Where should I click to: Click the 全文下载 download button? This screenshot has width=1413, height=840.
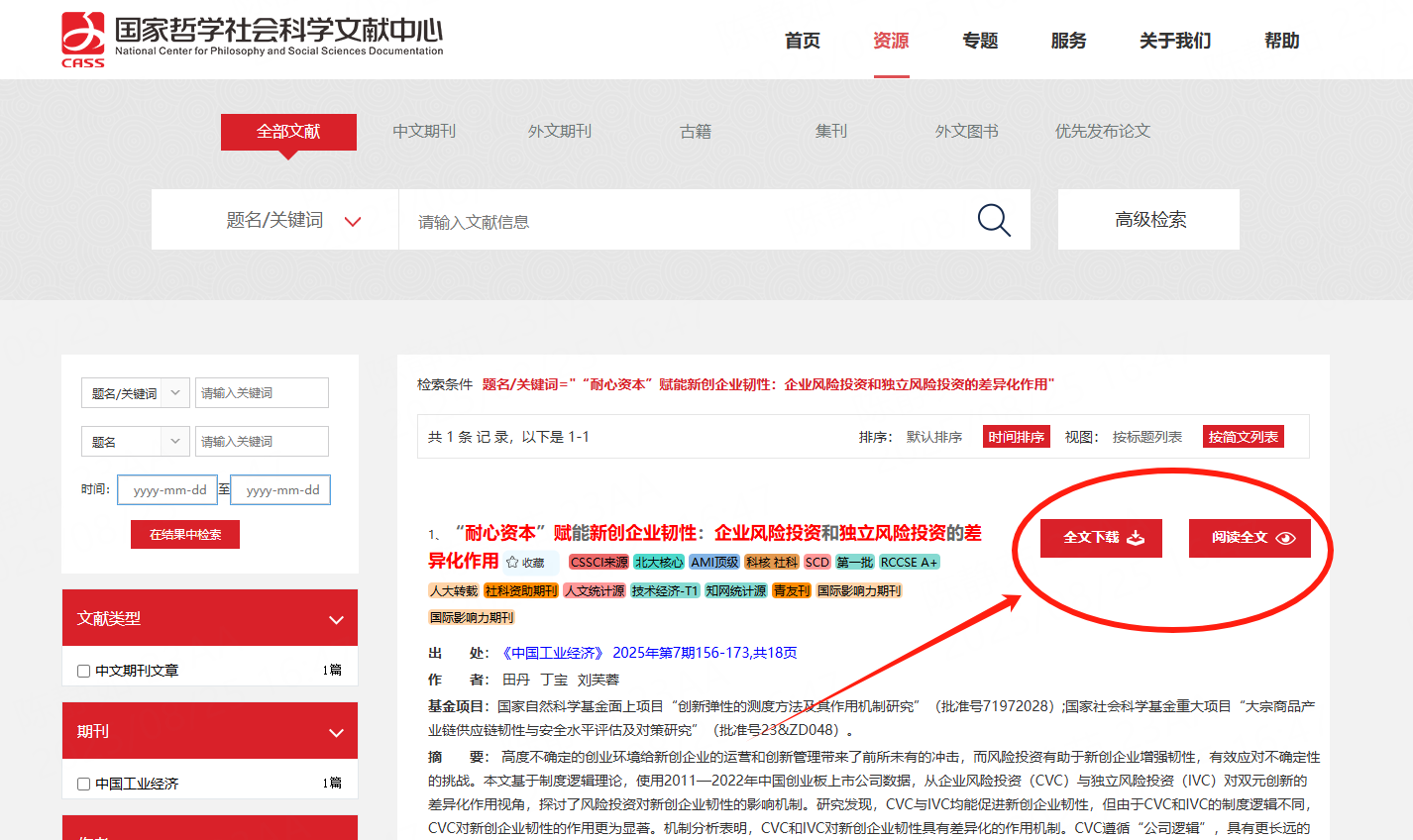[x=1101, y=538]
